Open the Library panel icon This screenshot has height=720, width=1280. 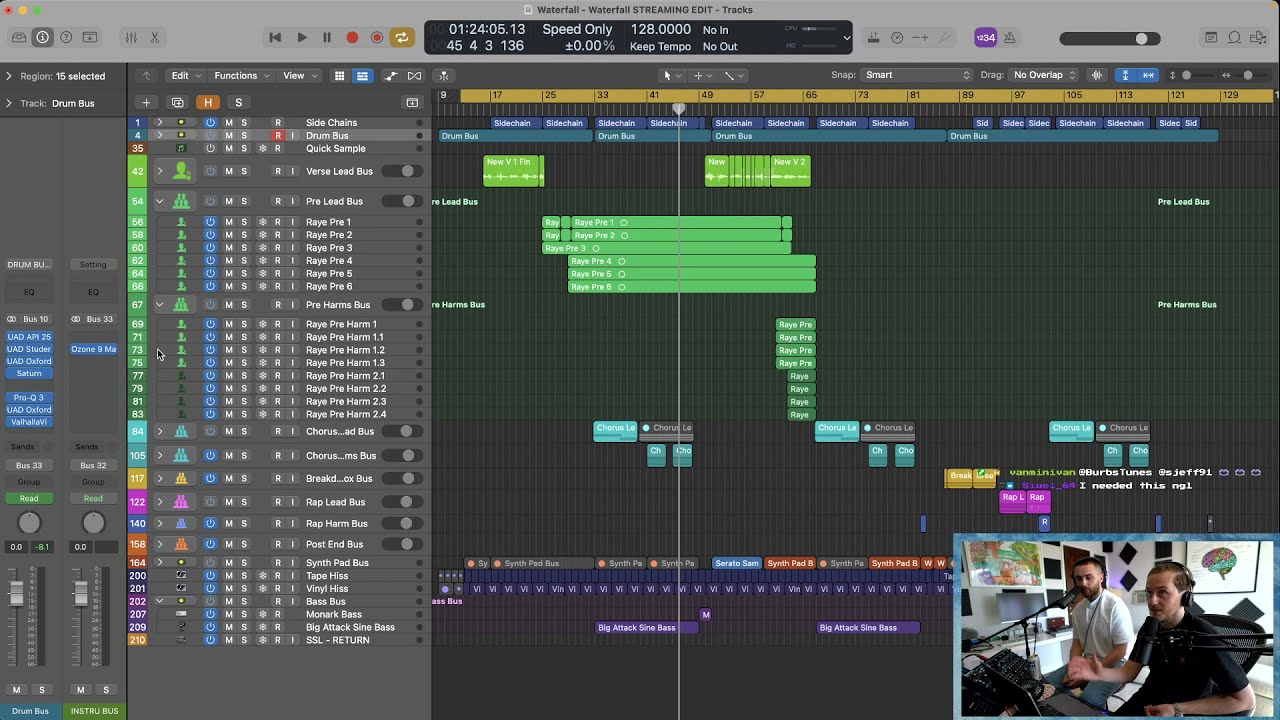coord(19,37)
